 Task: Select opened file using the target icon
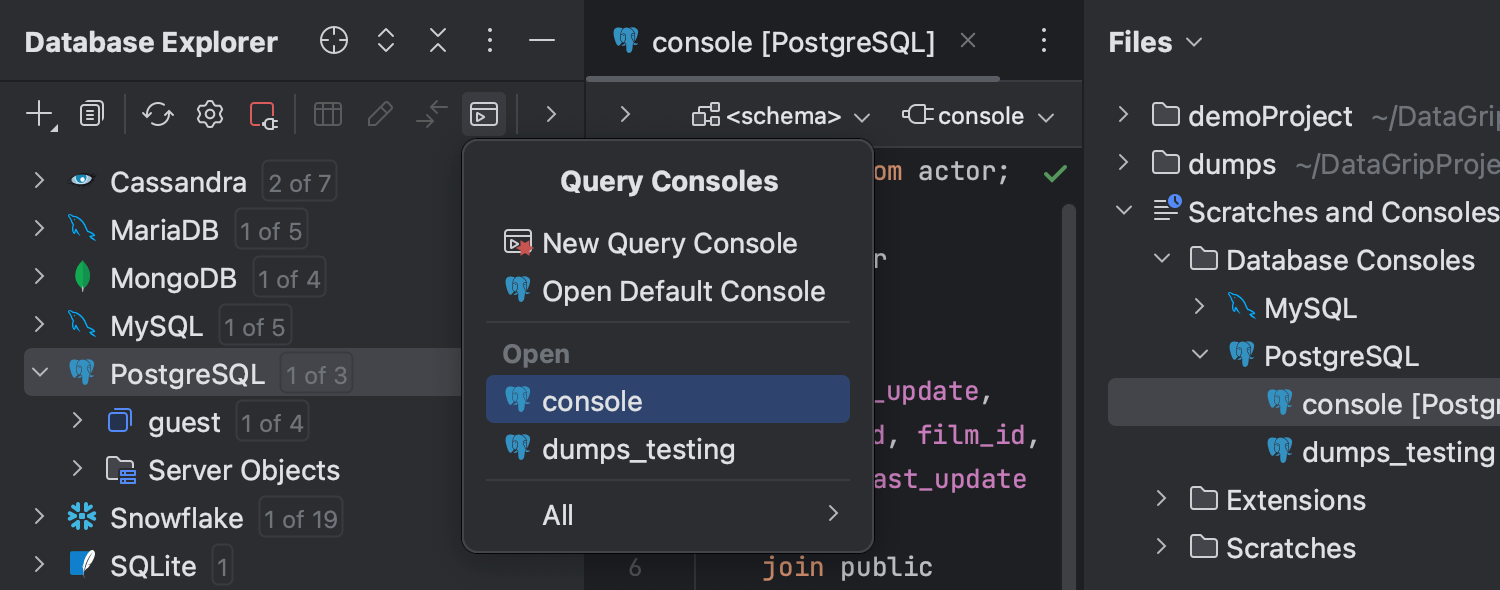(333, 40)
